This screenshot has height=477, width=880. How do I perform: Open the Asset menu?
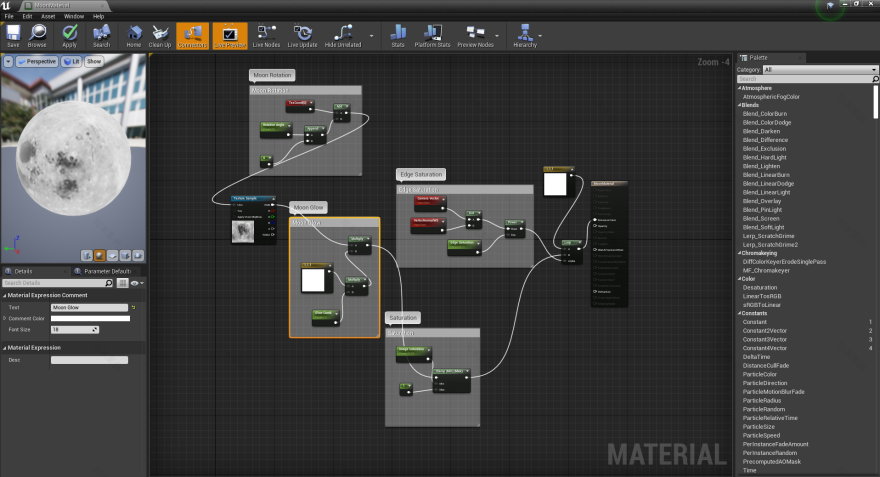[48, 17]
